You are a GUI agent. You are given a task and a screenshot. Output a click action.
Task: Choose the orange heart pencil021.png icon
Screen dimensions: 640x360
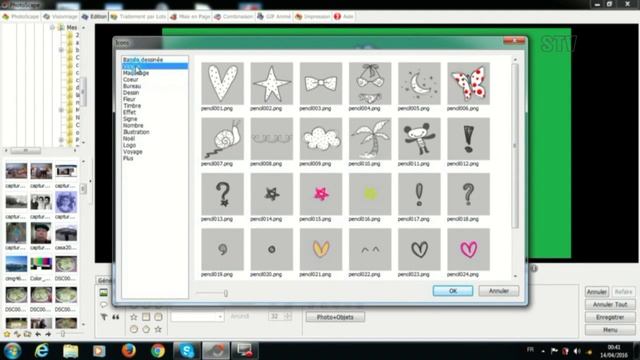[321, 249]
